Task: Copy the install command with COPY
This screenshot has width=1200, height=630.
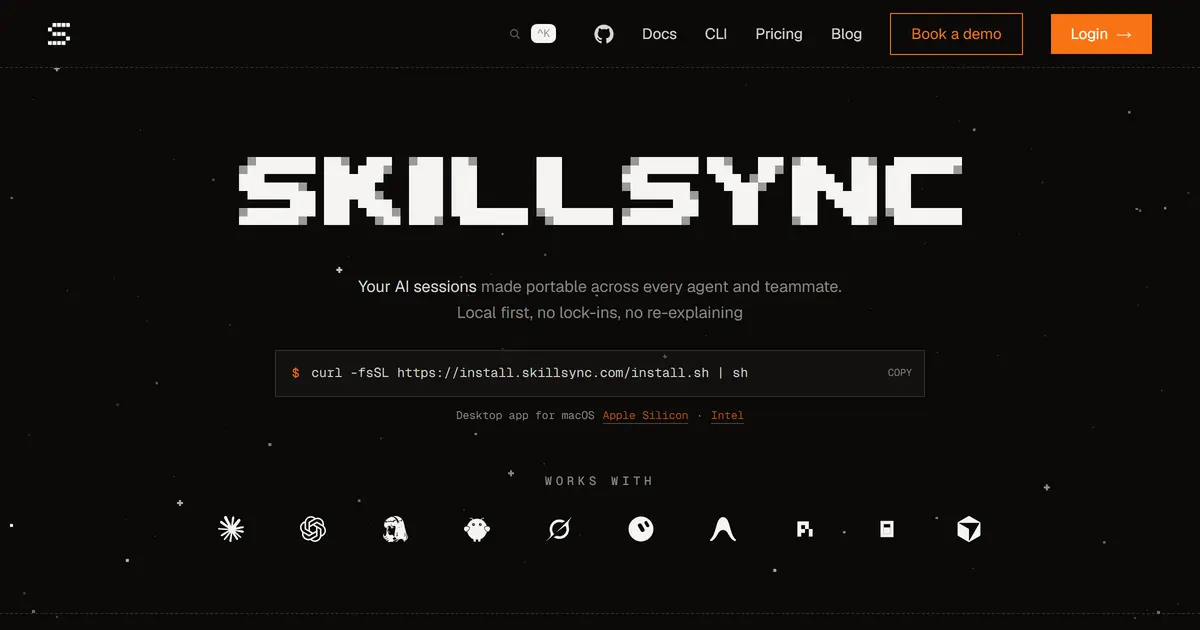Action: [x=900, y=373]
